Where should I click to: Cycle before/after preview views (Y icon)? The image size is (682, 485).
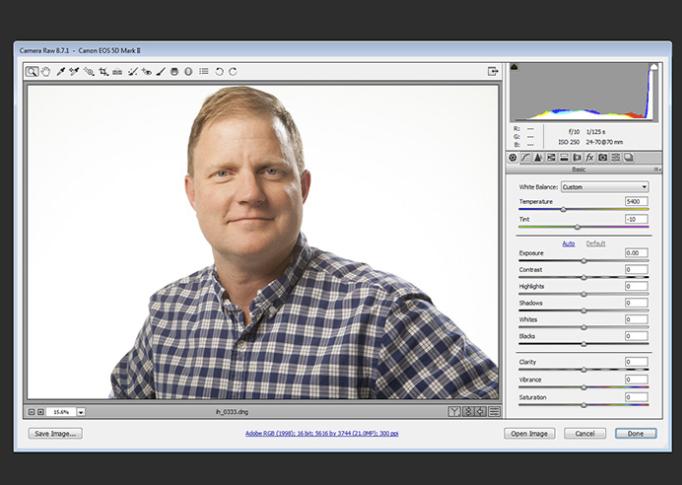coord(454,411)
